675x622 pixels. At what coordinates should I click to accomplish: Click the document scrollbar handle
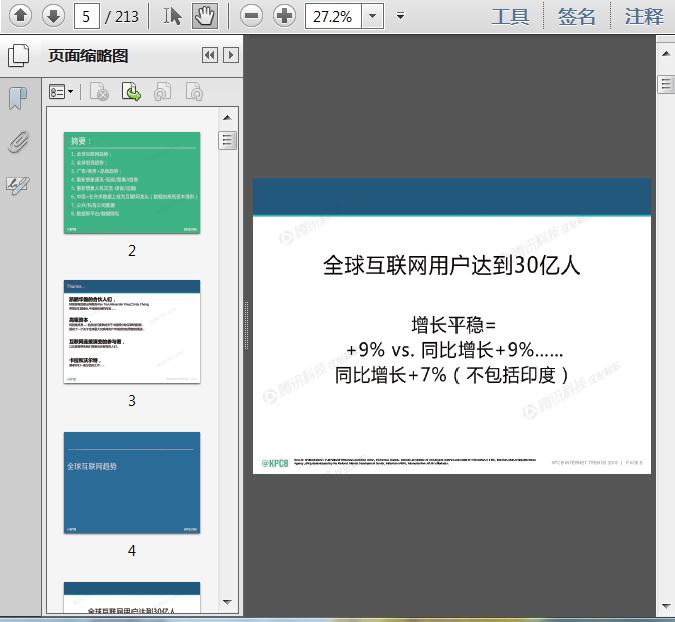666,84
